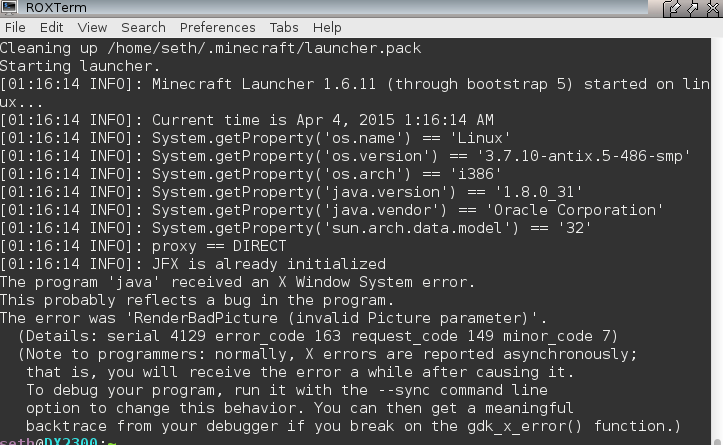Maximize ROXTerm with the up-right arrow button
Screen dimensions: 723x445
pos(693,8)
